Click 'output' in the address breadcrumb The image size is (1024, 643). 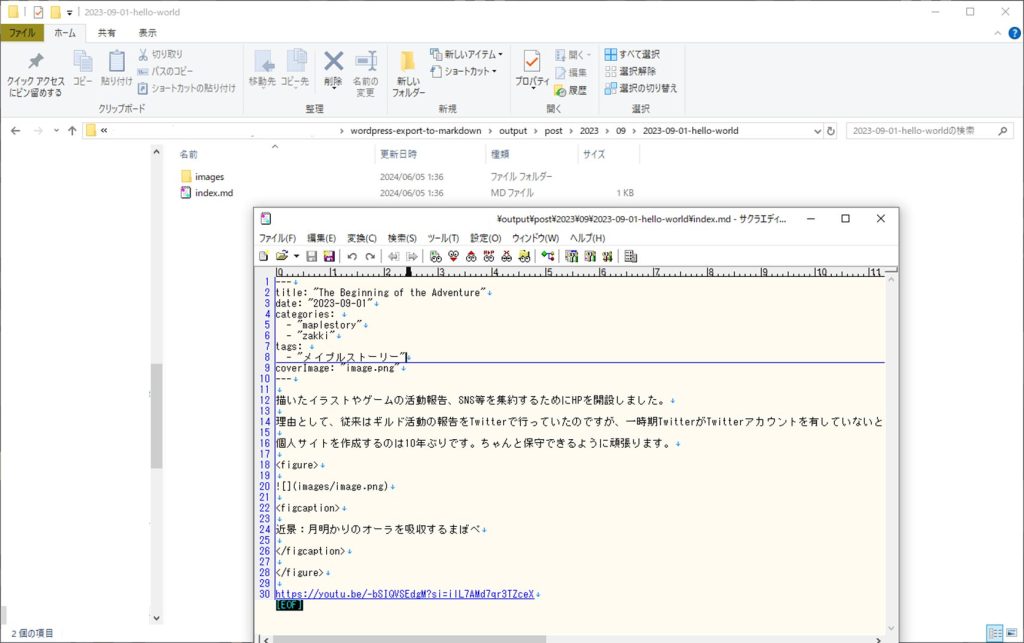tap(512, 131)
